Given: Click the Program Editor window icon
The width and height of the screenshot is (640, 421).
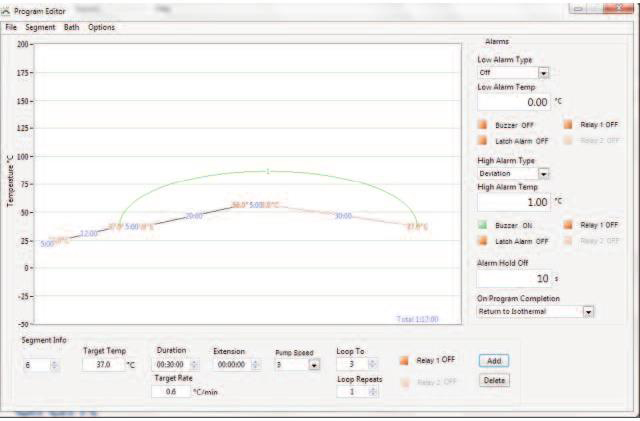Looking at the screenshot, I should pyautogui.click(x=8, y=10).
